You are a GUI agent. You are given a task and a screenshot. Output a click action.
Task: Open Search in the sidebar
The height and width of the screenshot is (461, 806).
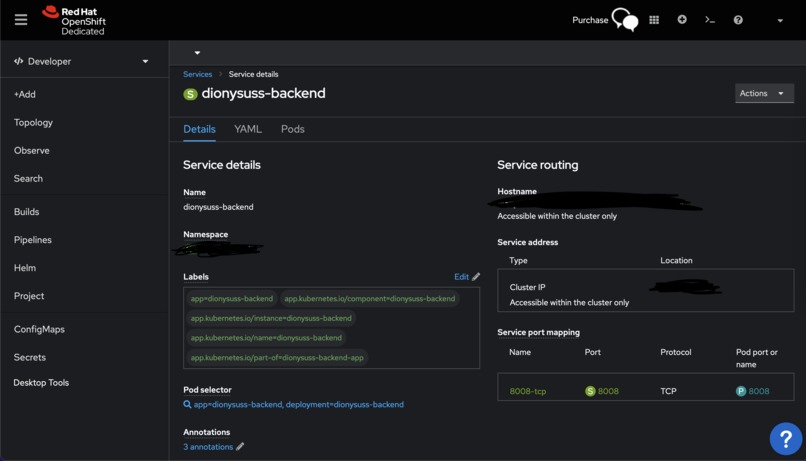click(x=28, y=178)
